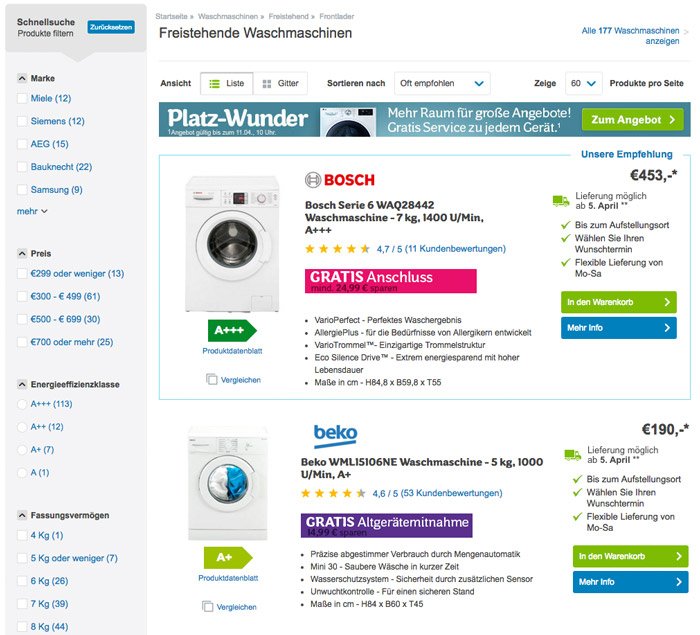The height and width of the screenshot is (635, 700).
Task: Collapse the Preis filter section
Action: pyautogui.click(x=22, y=253)
